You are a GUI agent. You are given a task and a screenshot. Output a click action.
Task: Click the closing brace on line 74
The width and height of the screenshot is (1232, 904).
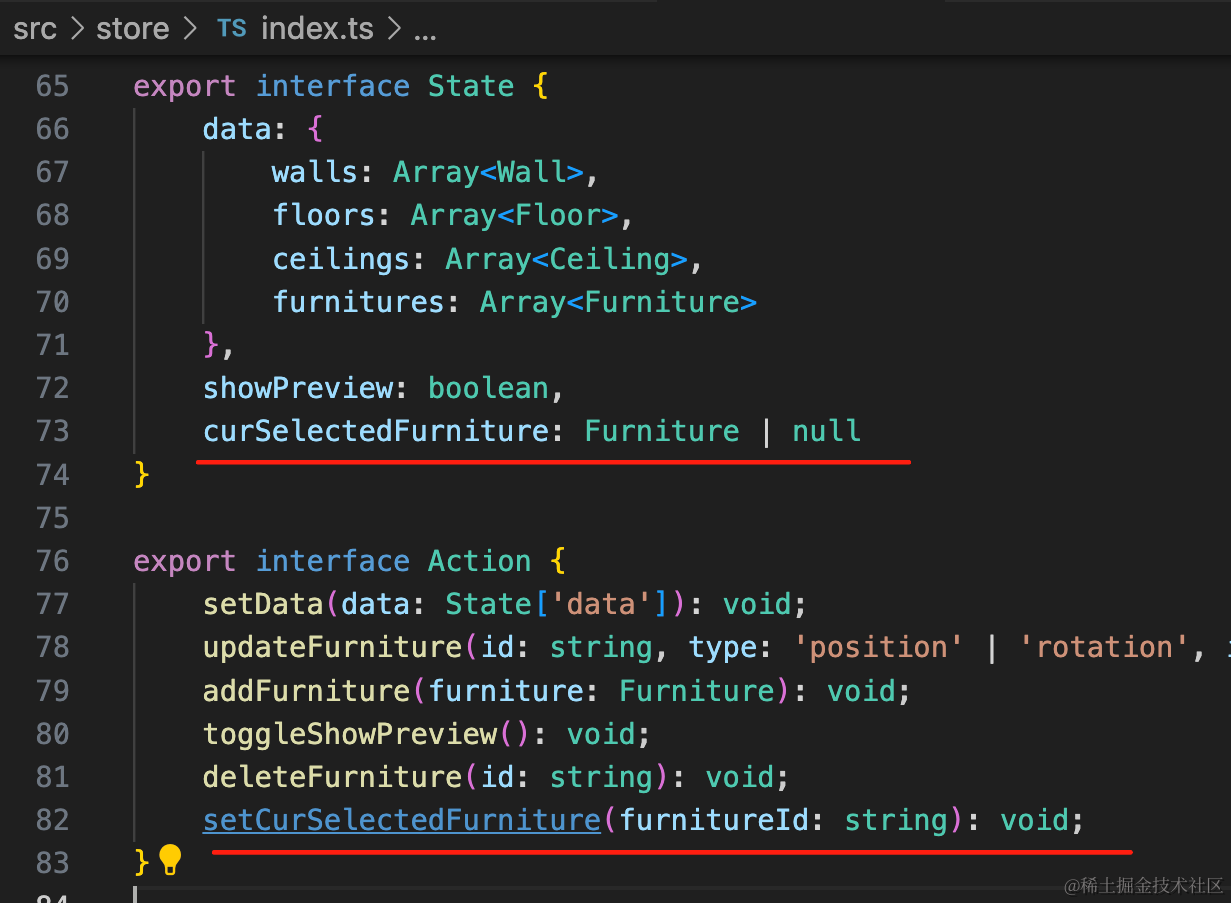click(142, 474)
